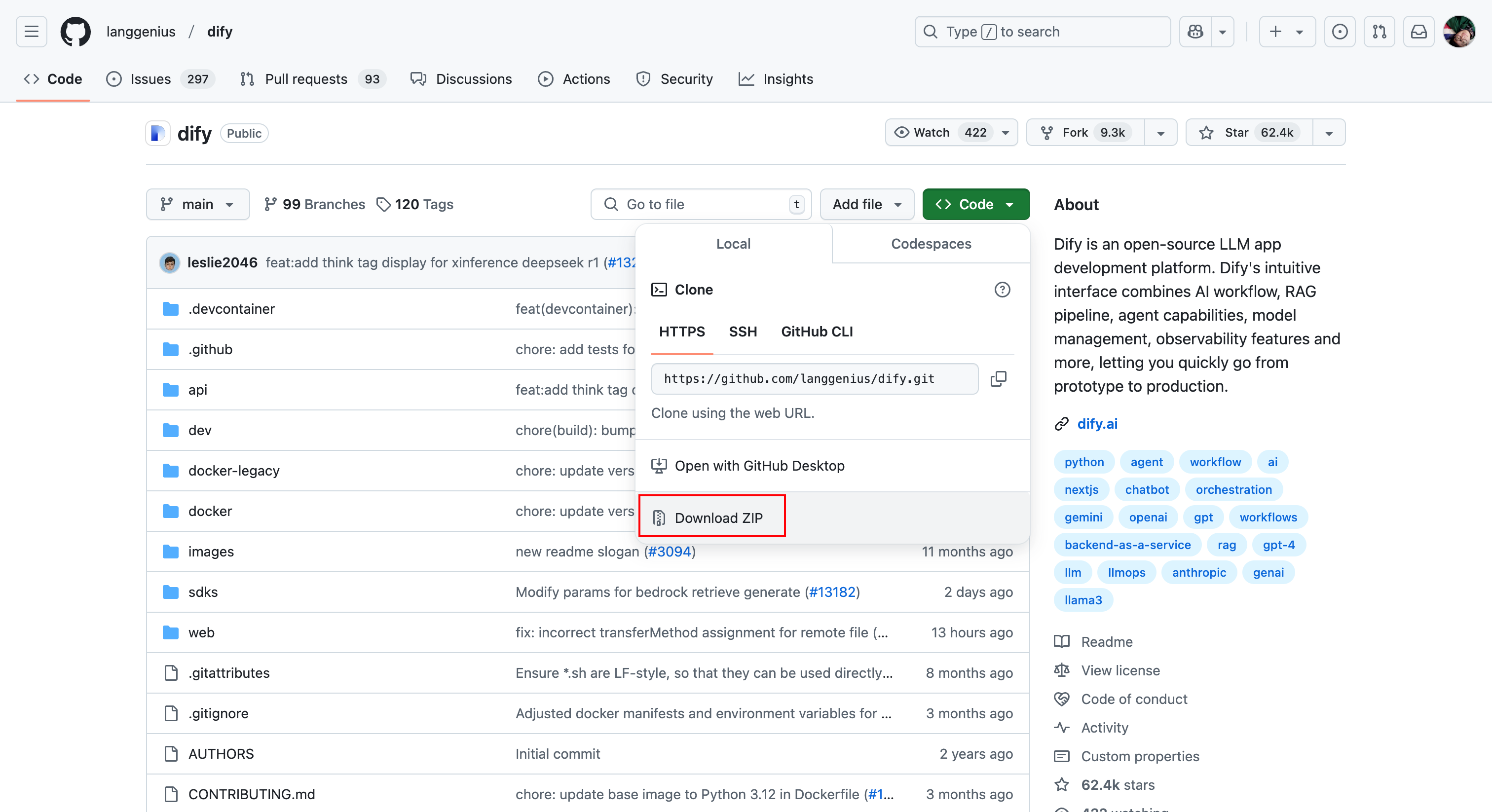This screenshot has width=1492, height=812.
Task: Click the stars icon beside 62.4k stars
Action: 1062,785
